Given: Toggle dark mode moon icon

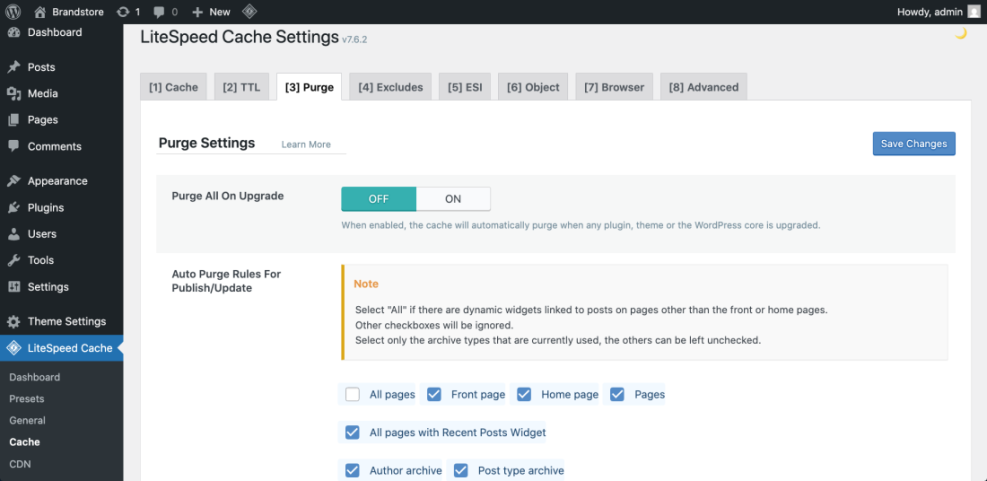Looking at the screenshot, I should pos(961,33).
